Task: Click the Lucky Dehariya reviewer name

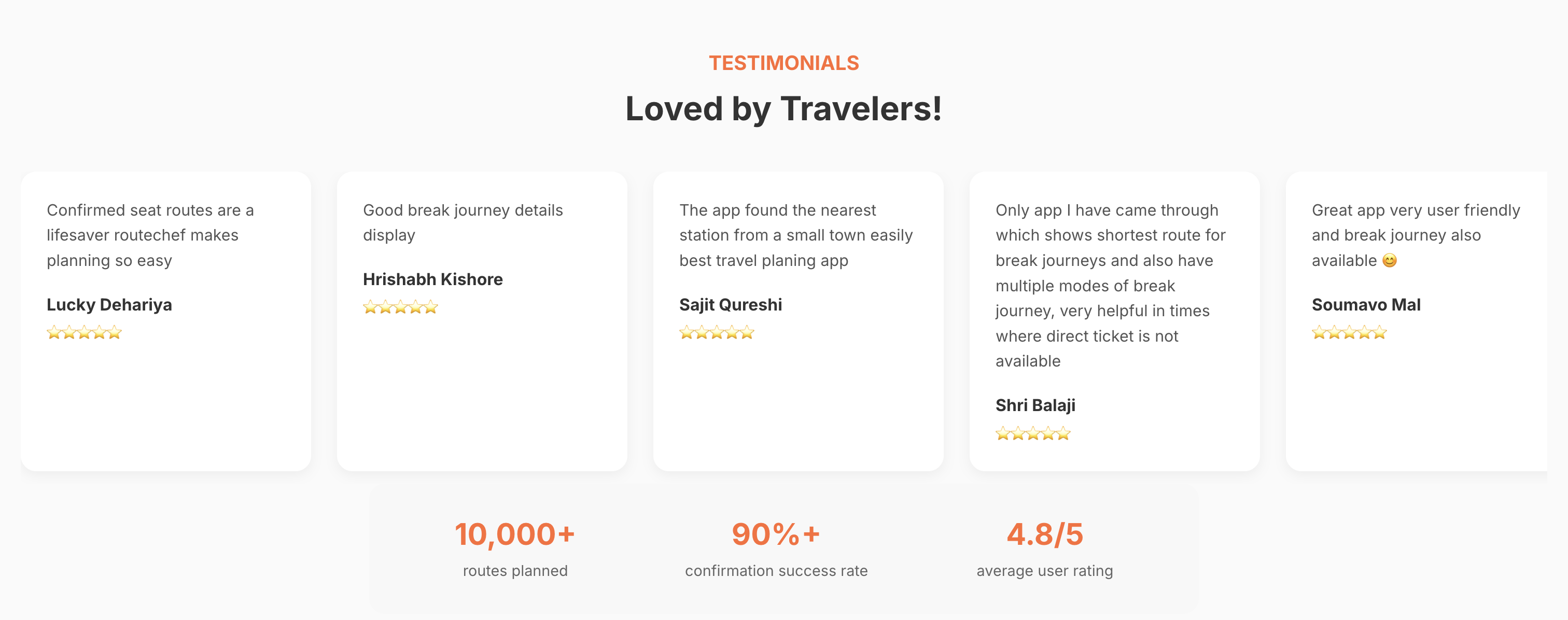Action: (109, 305)
